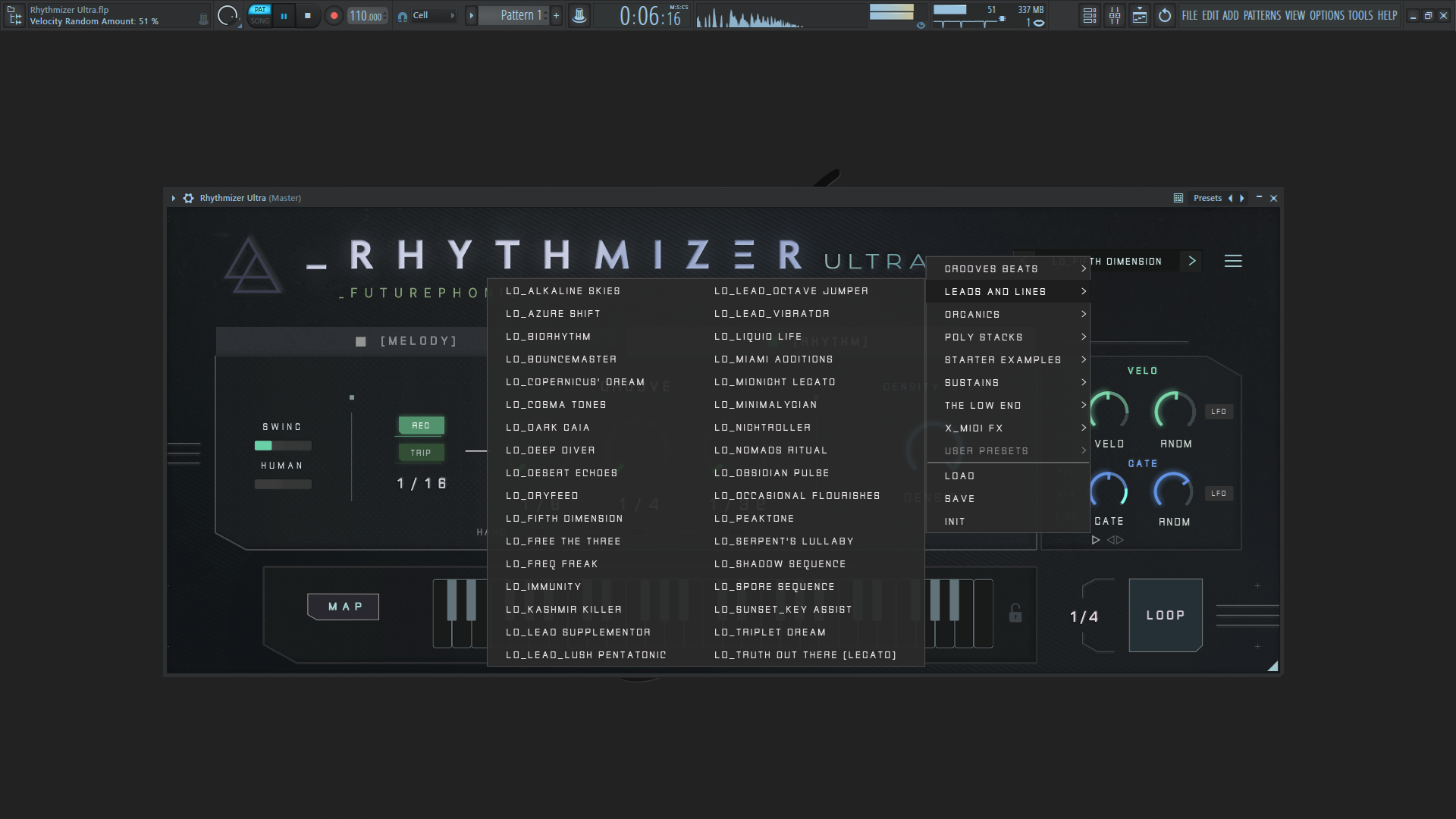Pause playback with the pause button
Viewport: 1456px width, 819px height.
click(x=284, y=16)
